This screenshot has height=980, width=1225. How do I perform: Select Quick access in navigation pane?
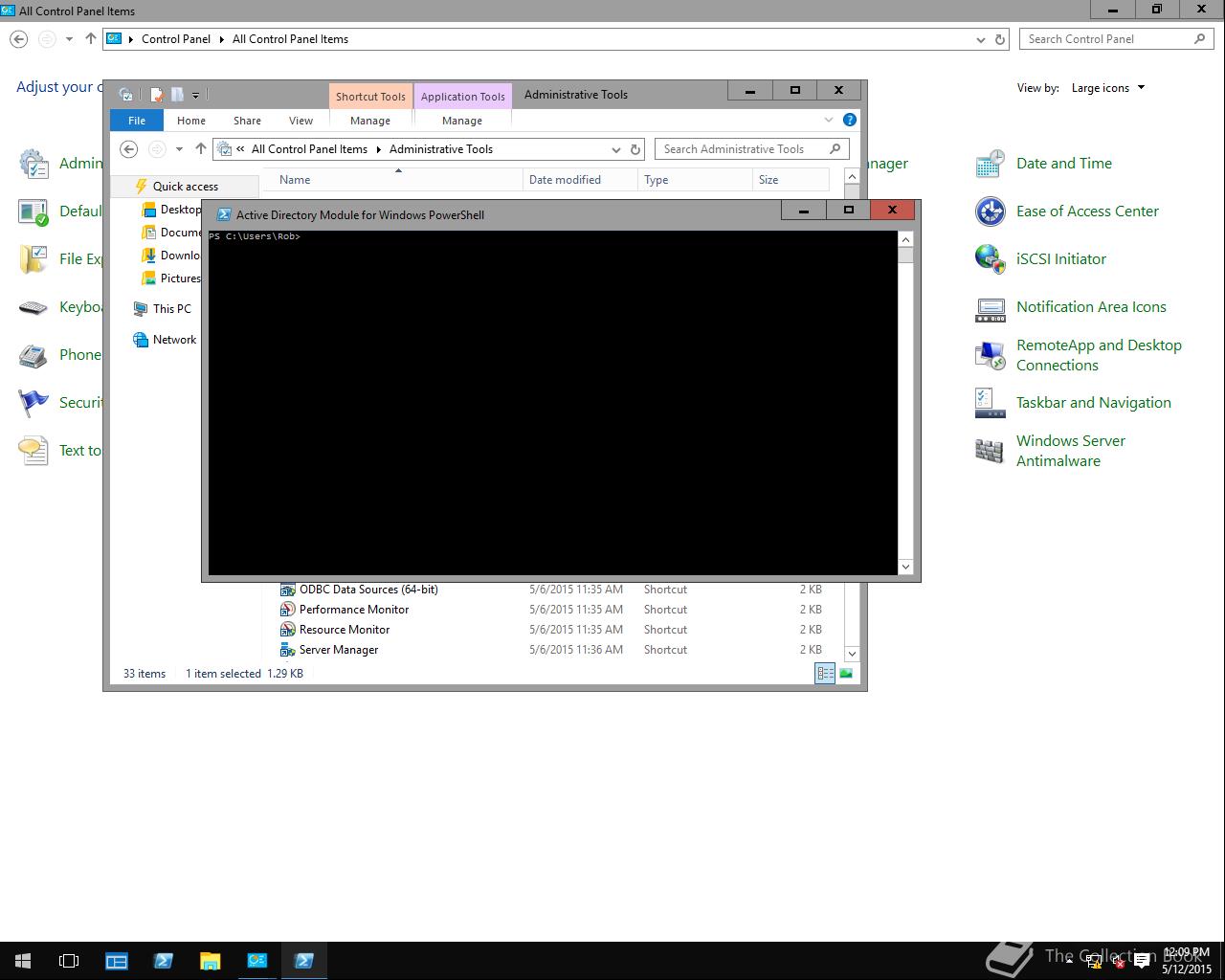click(185, 187)
